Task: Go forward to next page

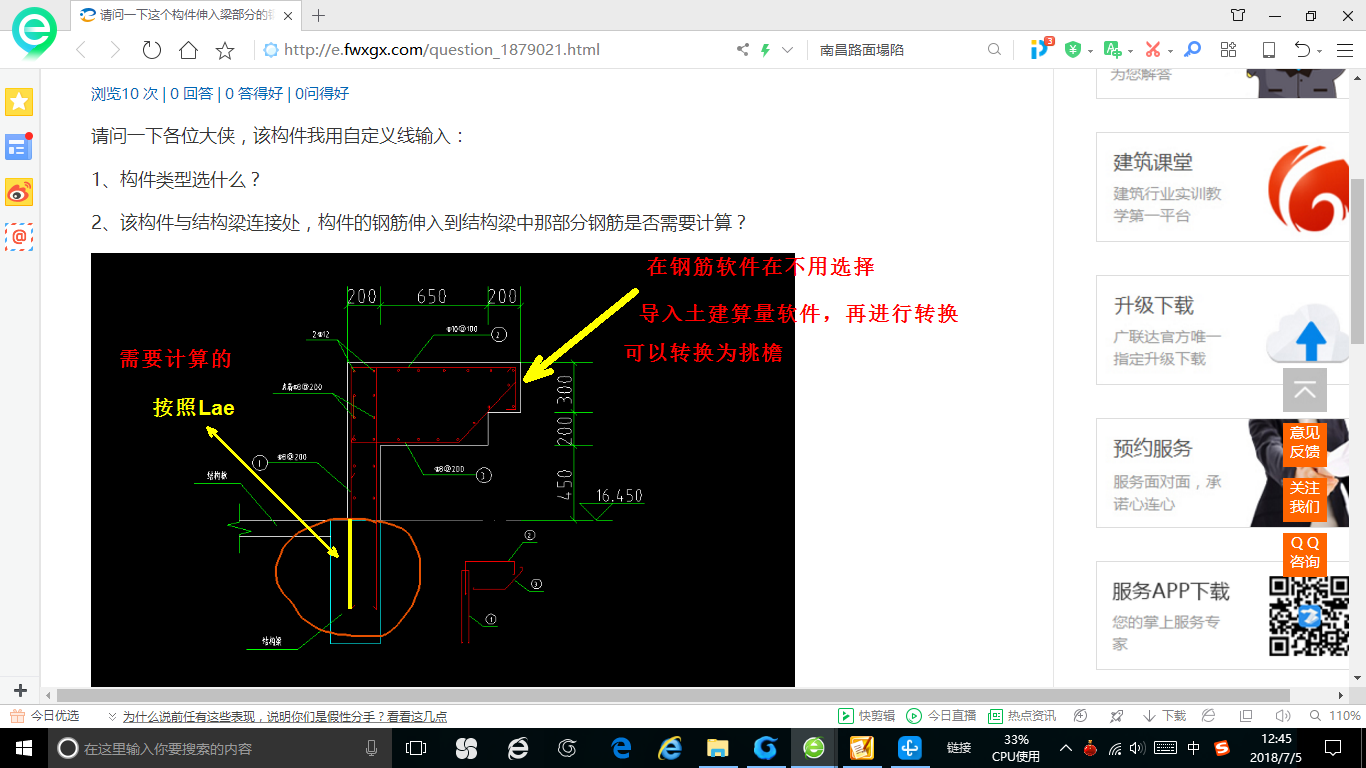Action: pyautogui.click(x=115, y=50)
